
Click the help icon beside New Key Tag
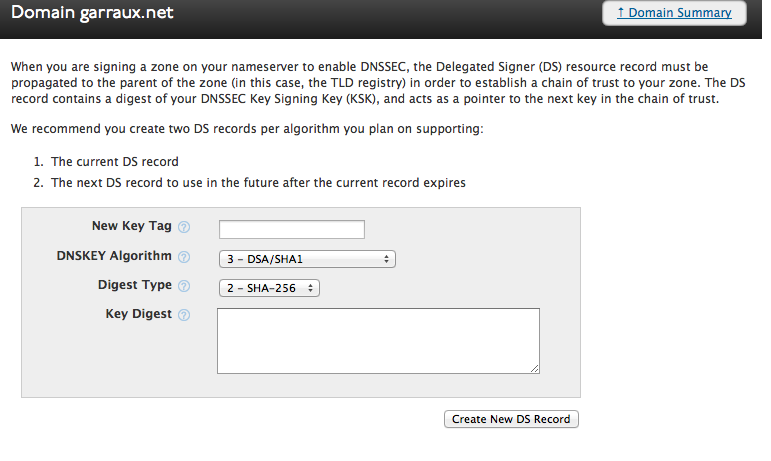[184, 228]
